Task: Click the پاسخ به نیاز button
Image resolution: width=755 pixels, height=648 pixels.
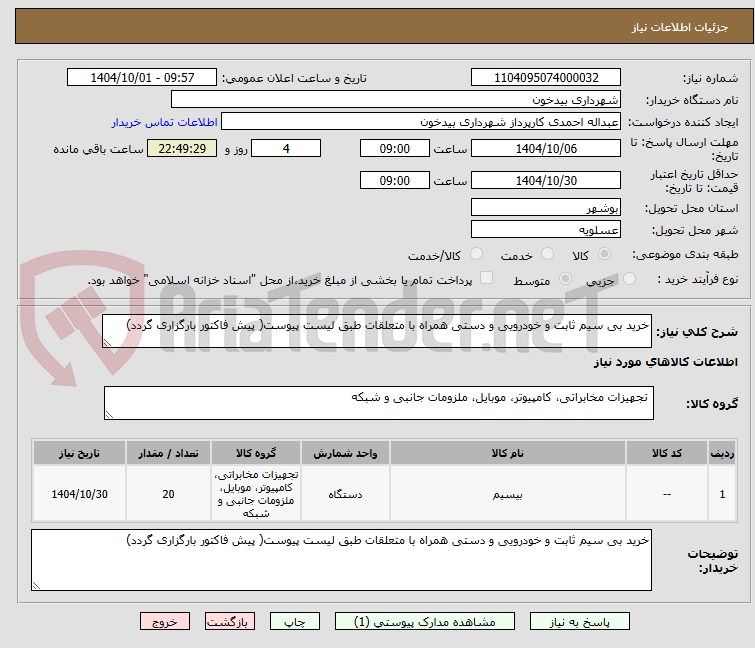Action: coord(579,622)
